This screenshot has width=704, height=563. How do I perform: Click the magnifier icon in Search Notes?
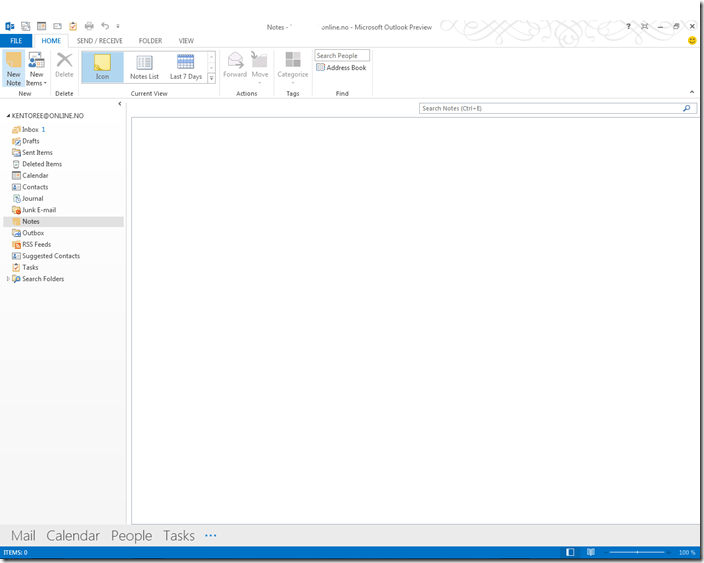686,108
